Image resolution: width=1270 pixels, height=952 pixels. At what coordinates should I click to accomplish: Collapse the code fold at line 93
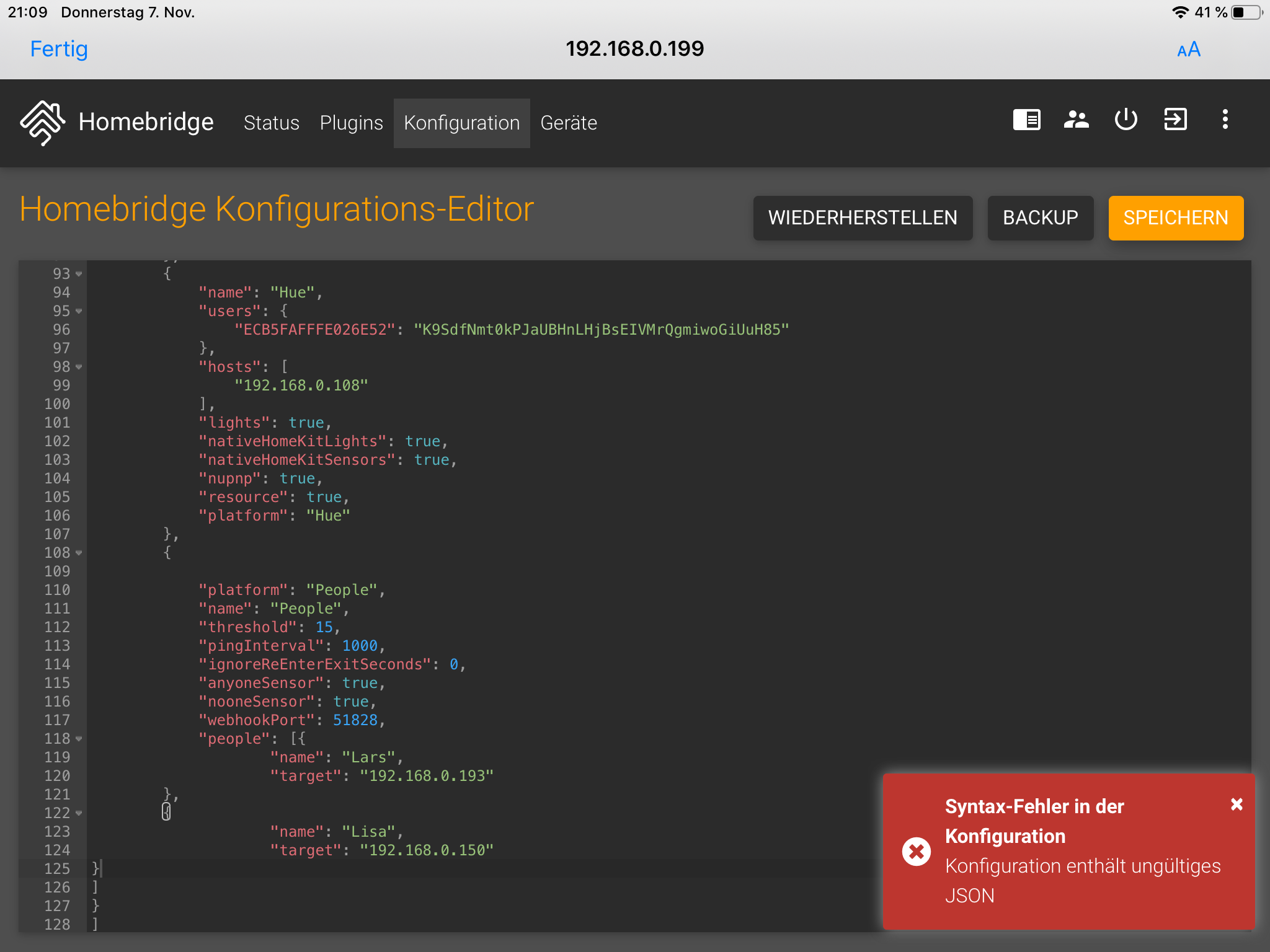tap(79, 274)
